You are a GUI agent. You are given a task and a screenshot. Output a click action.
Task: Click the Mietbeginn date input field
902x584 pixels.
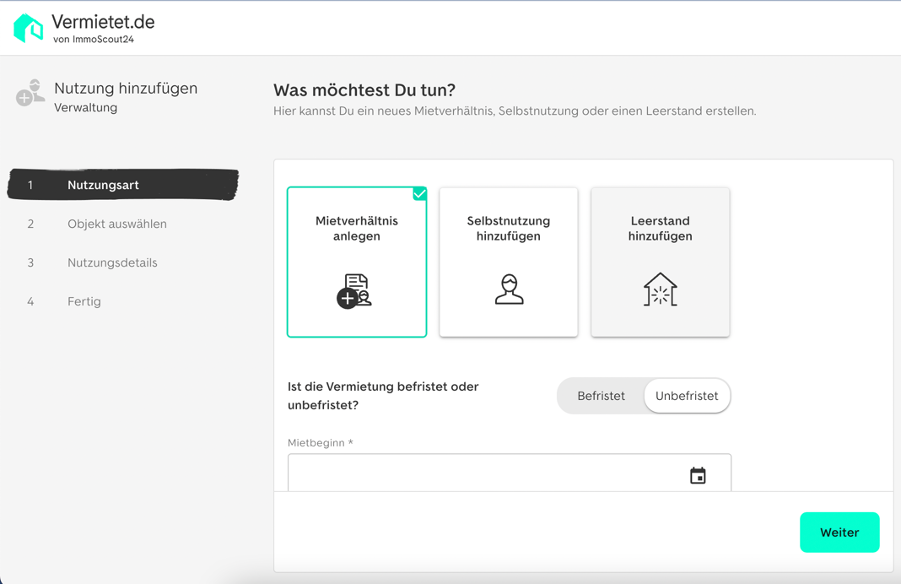point(510,473)
